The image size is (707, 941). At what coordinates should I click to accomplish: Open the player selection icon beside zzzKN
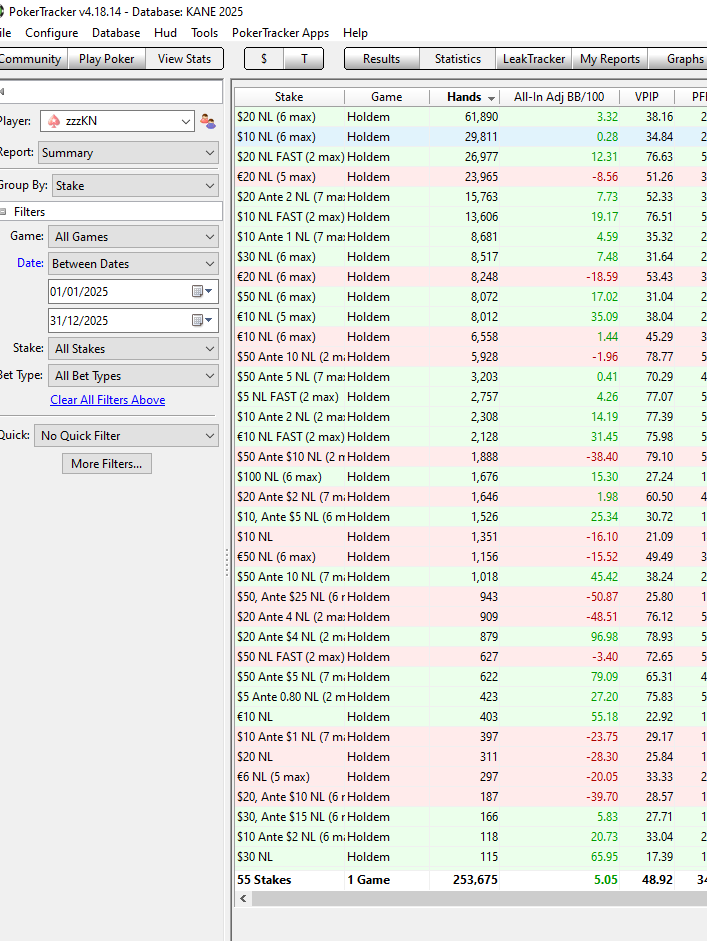208,121
